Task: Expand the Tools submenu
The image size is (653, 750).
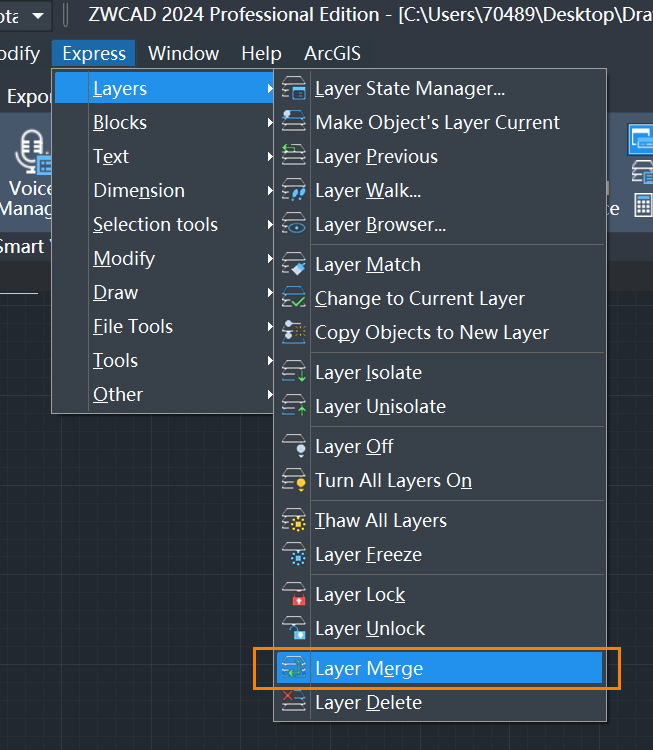Action: tap(164, 360)
